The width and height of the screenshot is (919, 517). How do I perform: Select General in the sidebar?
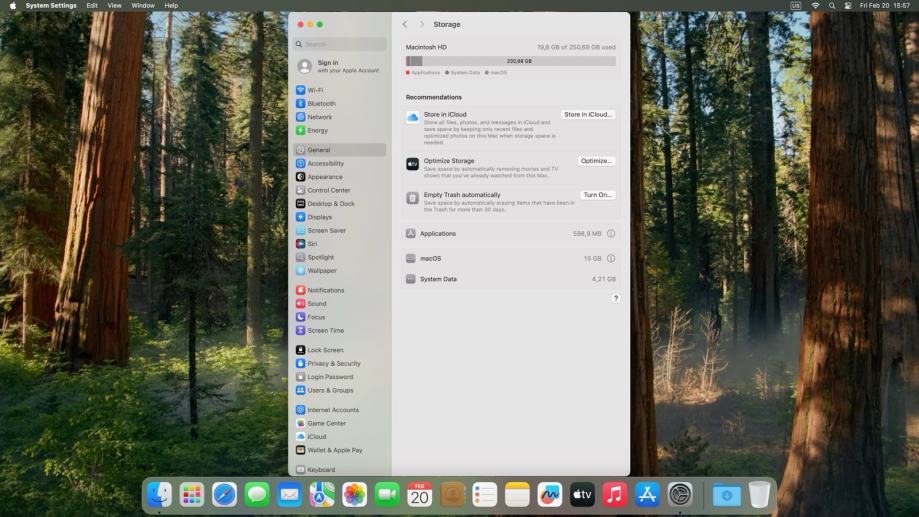click(339, 150)
